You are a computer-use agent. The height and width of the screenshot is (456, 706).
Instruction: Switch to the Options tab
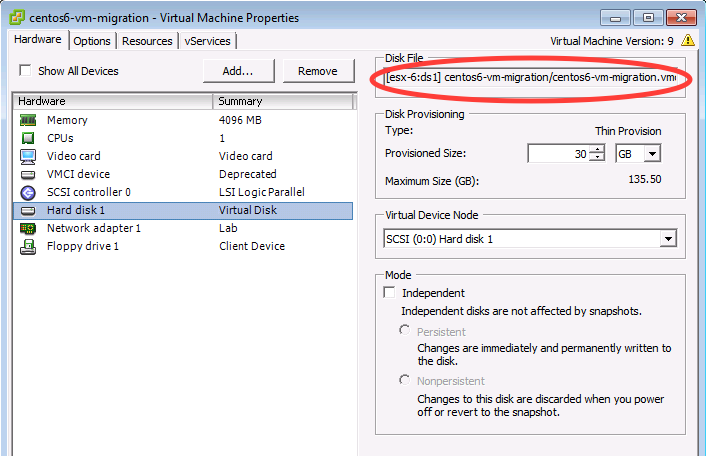(x=92, y=41)
